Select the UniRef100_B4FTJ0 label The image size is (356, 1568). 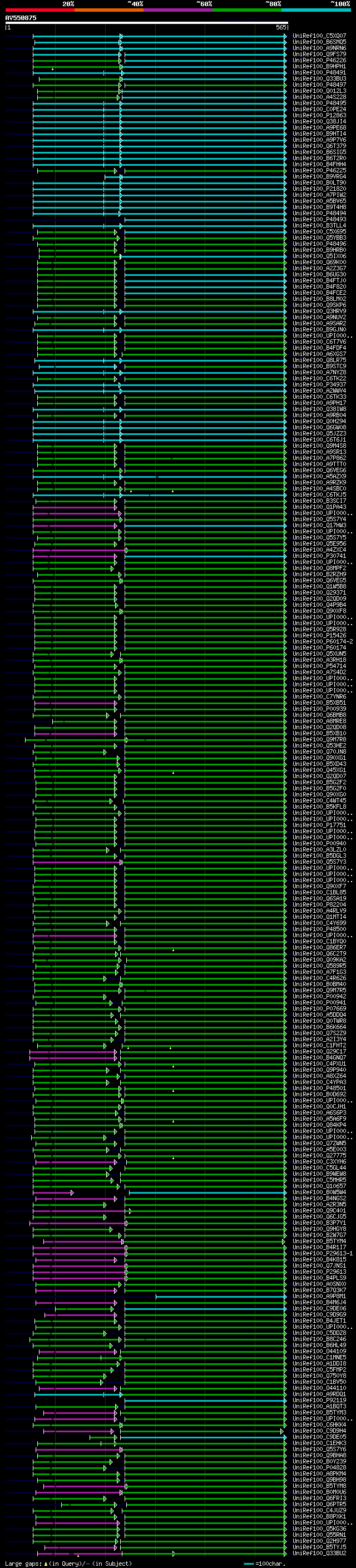pyautogui.click(x=319, y=280)
